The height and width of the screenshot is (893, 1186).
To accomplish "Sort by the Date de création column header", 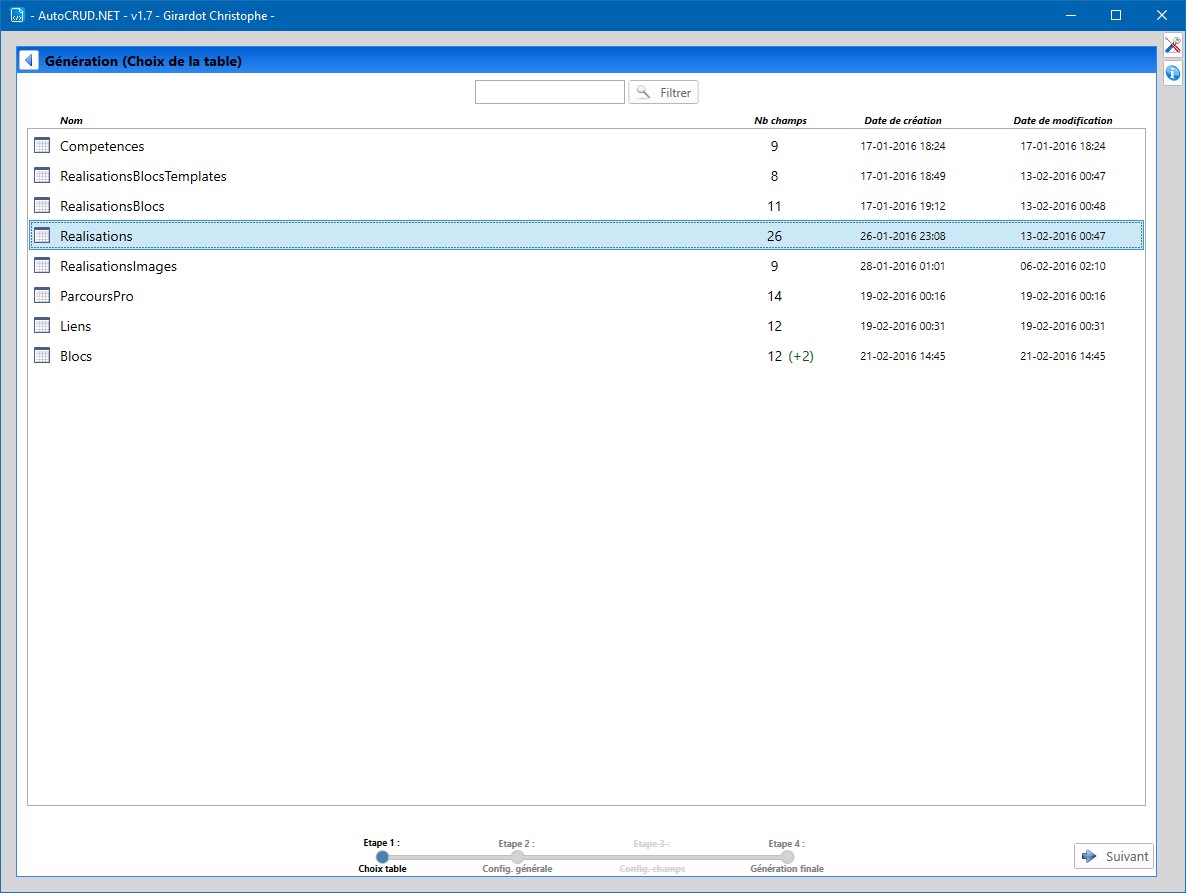I will point(902,120).
